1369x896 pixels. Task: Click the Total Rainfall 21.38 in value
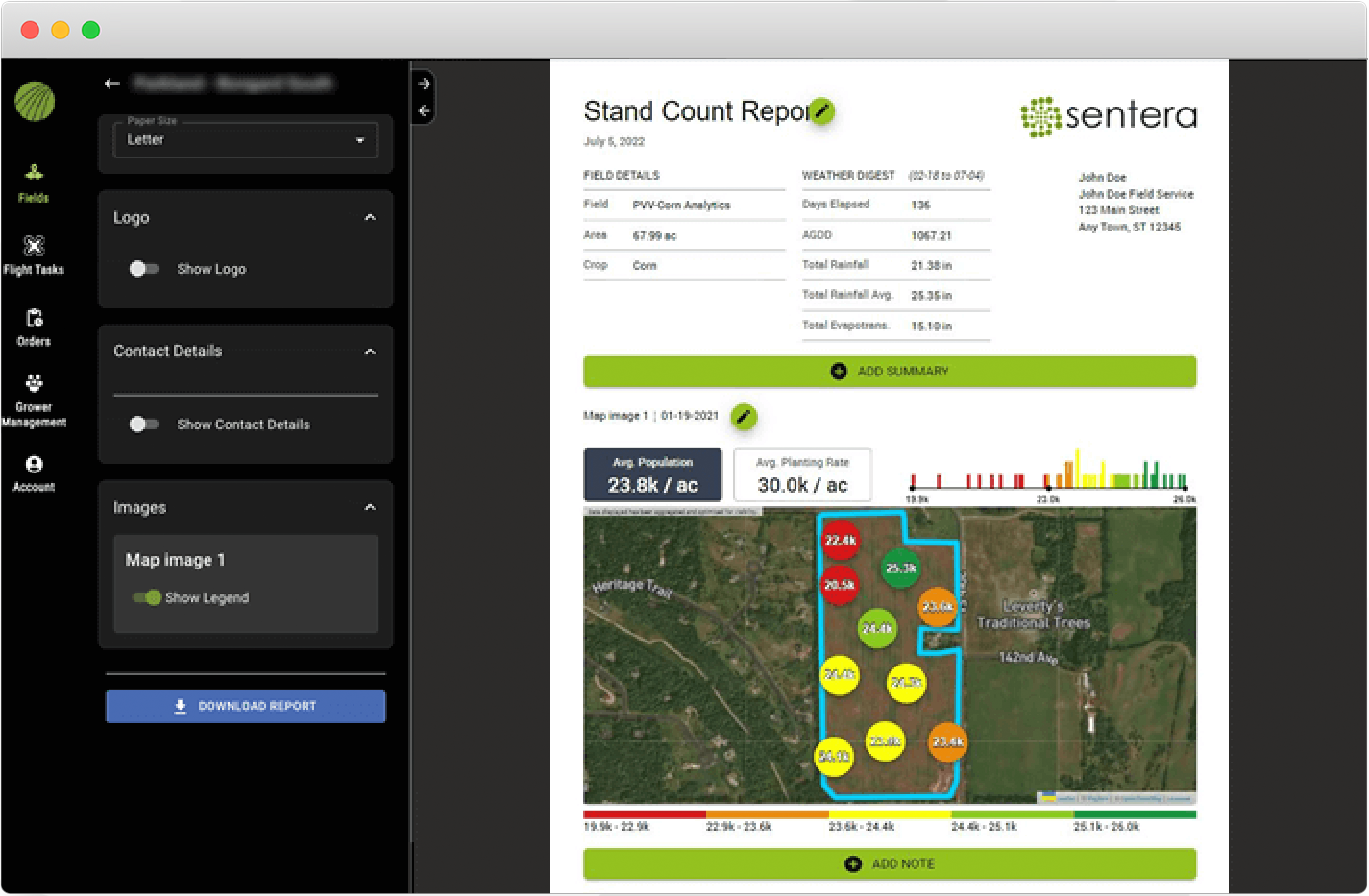click(931, 266)
